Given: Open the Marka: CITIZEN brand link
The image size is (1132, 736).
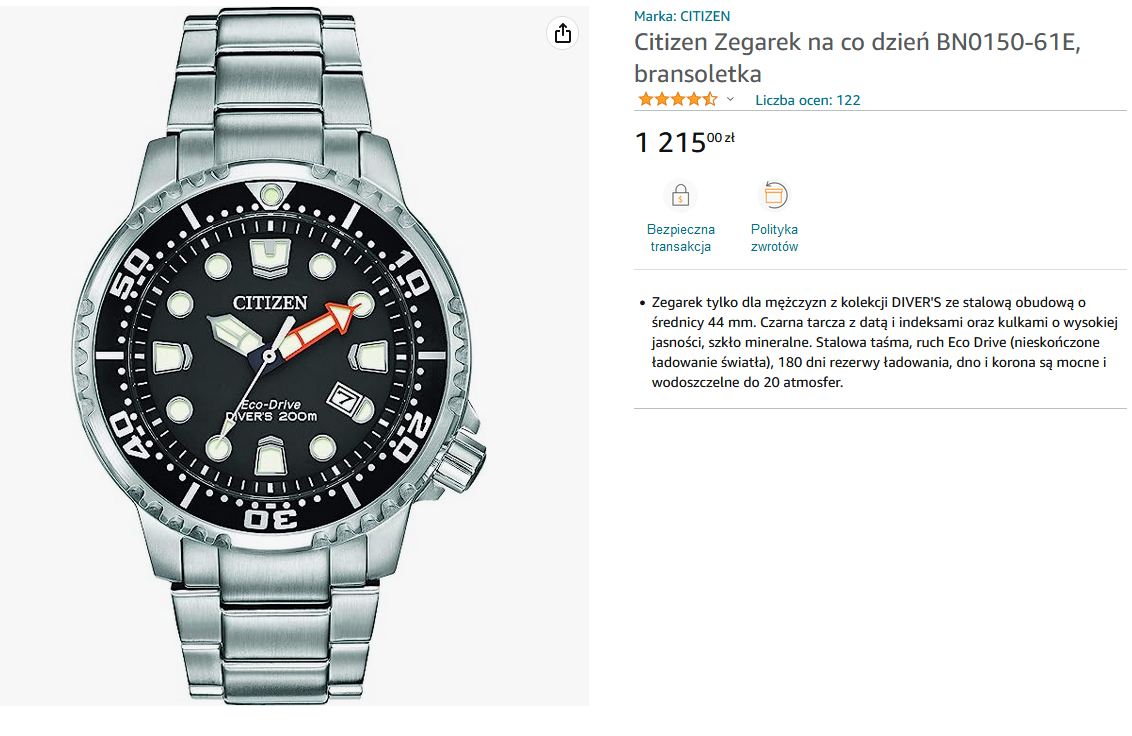Looking at the screenshot, I should [682, 16].
